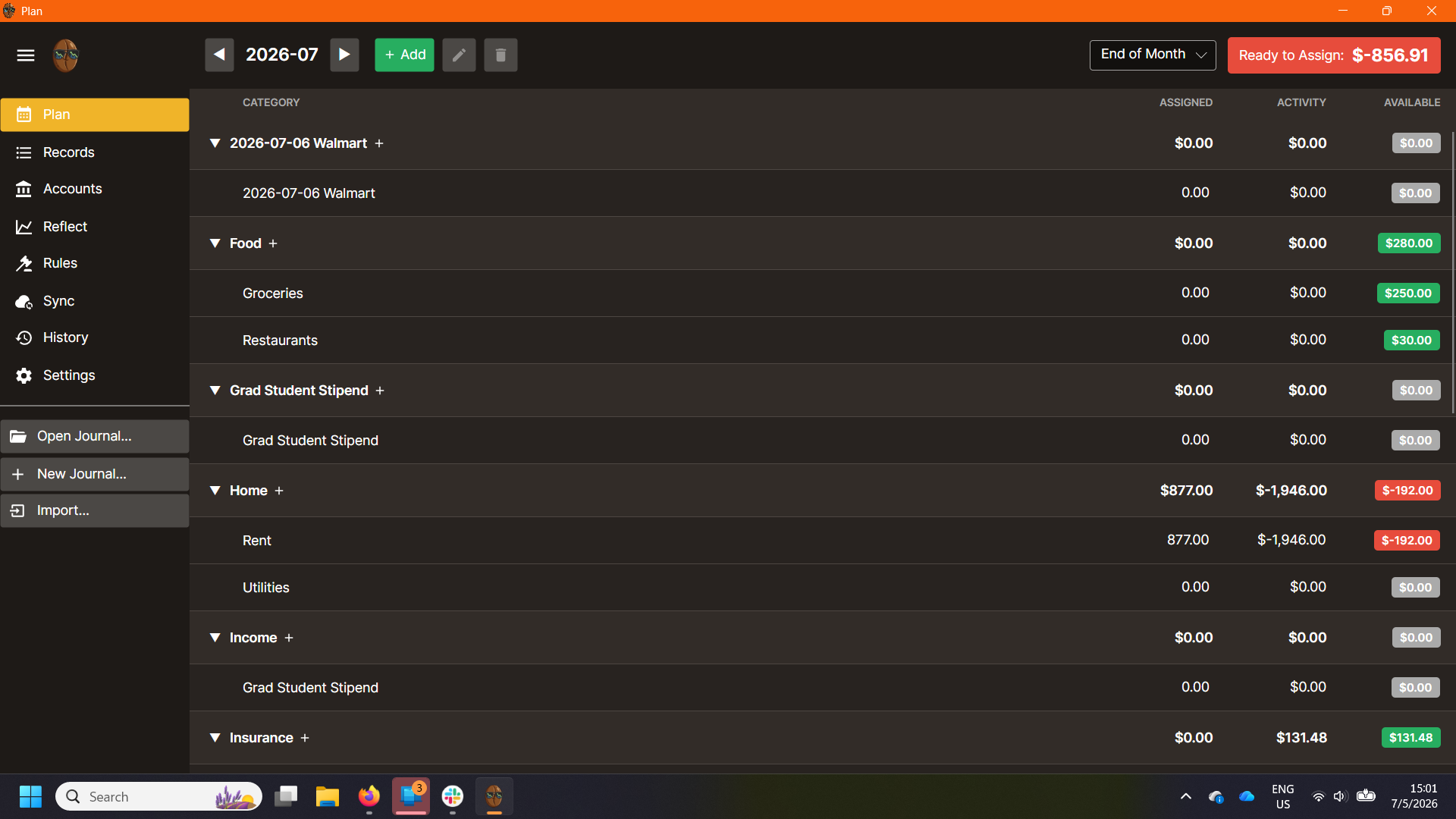
Task: Add a subcategory to Food group
Action: (273, 243)
